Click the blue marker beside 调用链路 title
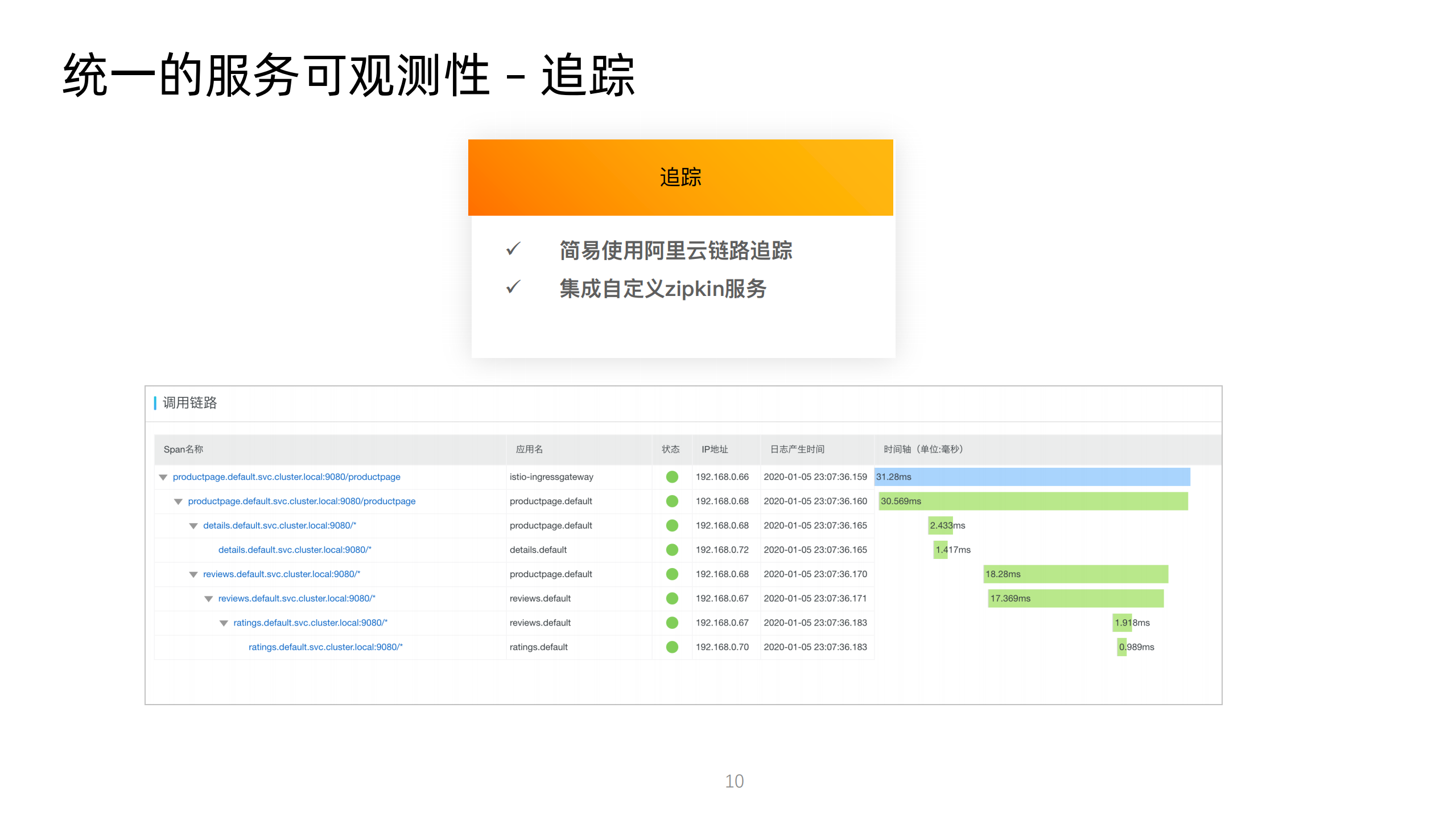 click(x=154, y=404)
